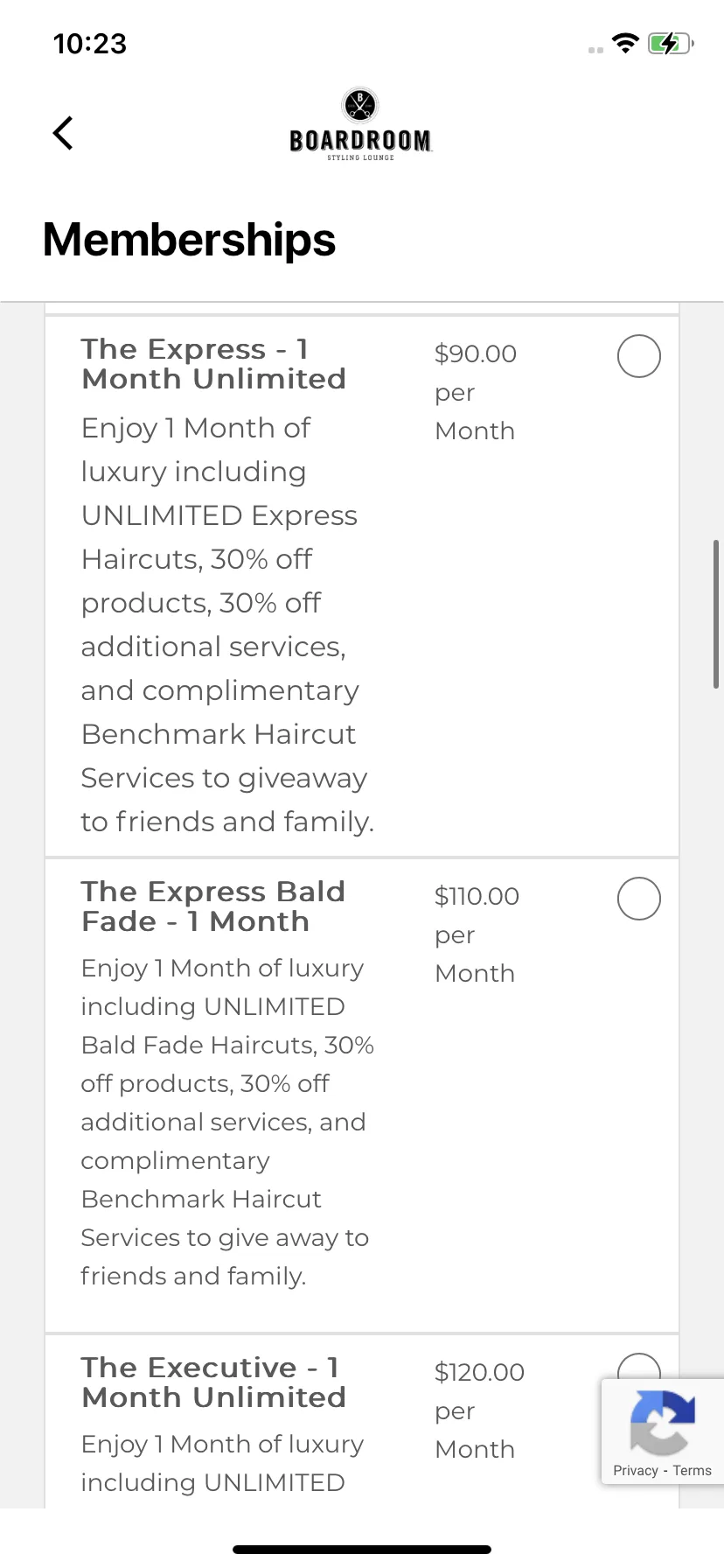724x1568 pixels.
Task: Open the reCAPTCHA Privacy link
Action: pos(635,1471)
